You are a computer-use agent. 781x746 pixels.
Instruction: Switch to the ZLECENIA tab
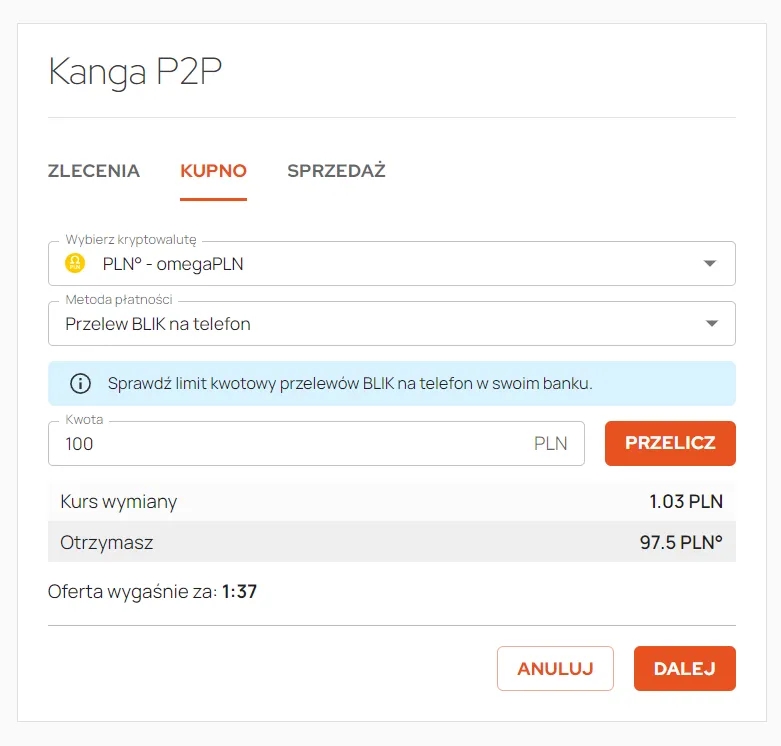tap(94, 171)
